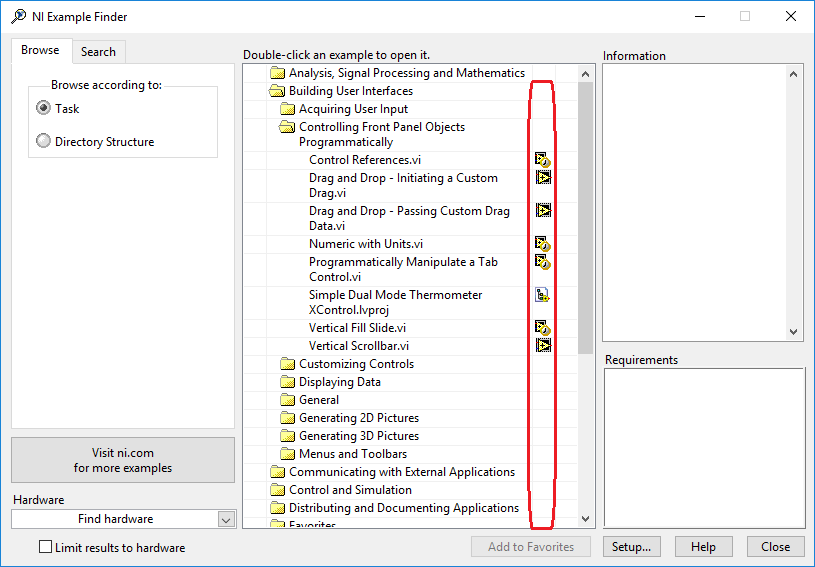
Task: Click the folder icon of Menus and Toolbars
Action: click(x=287, y=454)
